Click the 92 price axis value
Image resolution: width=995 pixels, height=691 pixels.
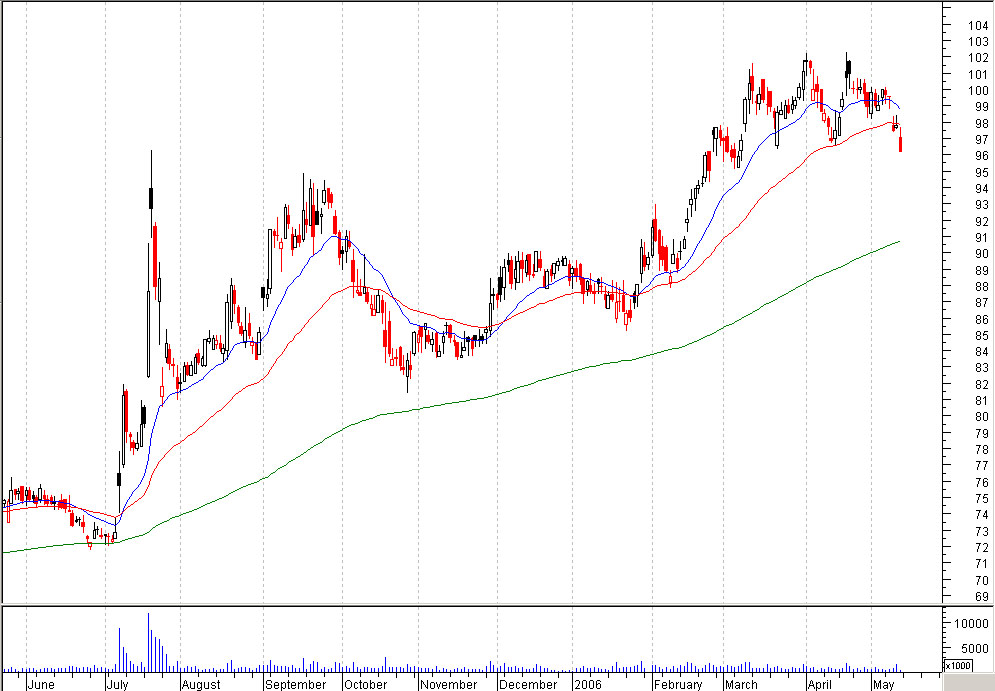982,221
